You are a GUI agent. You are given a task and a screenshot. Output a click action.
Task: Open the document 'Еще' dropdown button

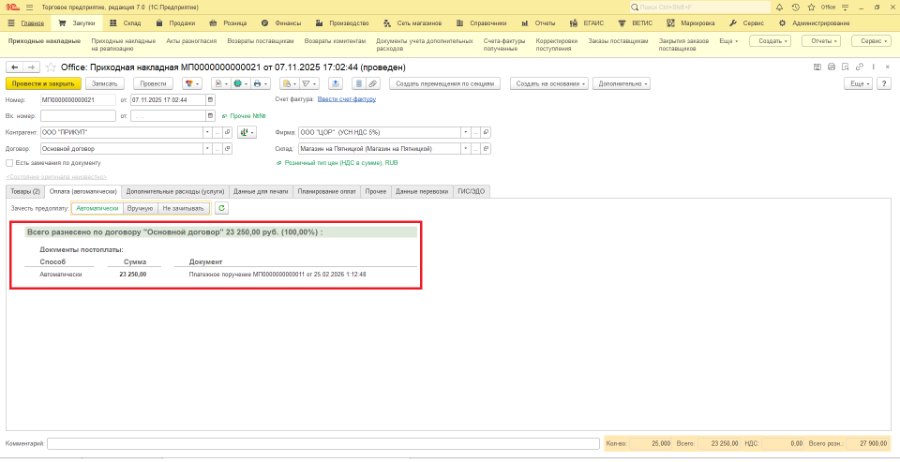859,83
